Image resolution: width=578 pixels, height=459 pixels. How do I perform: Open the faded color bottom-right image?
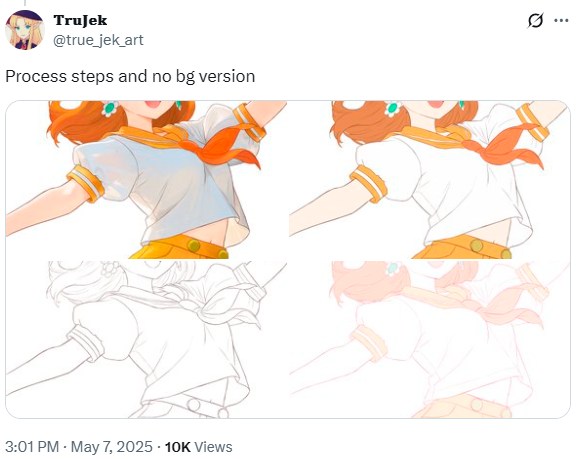pos(430,340)
